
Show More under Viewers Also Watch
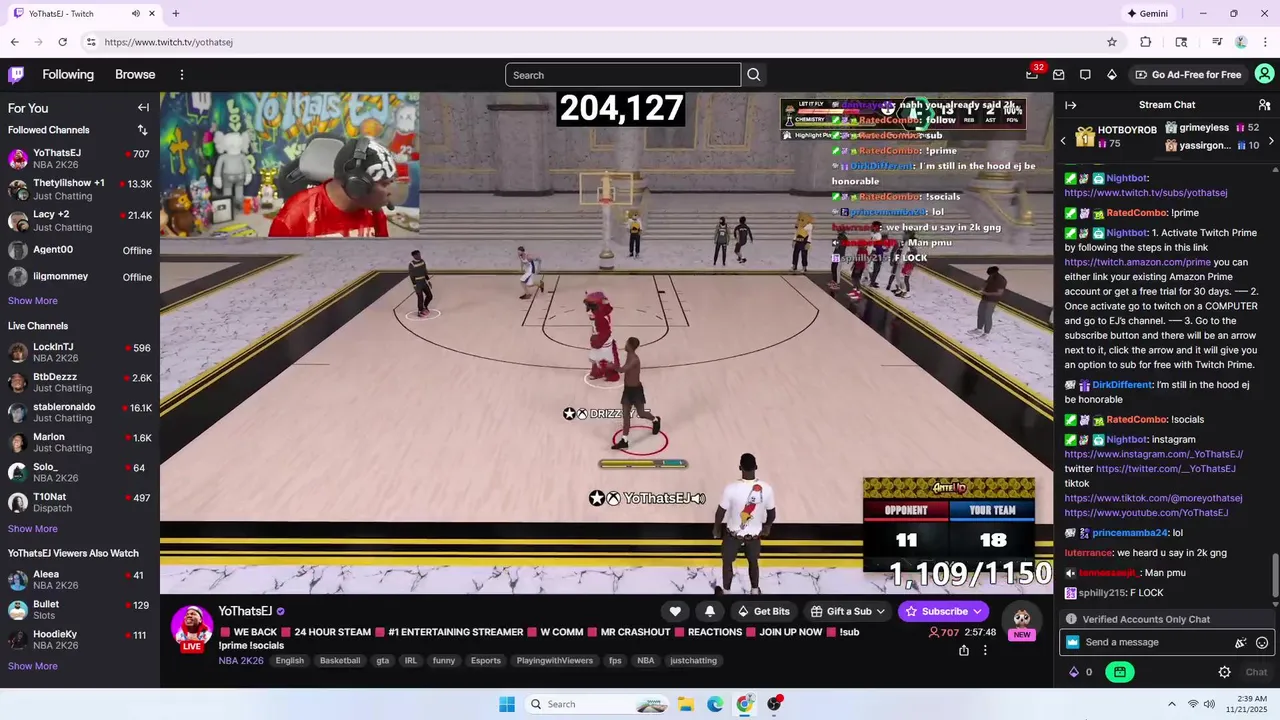pos(33,666)
